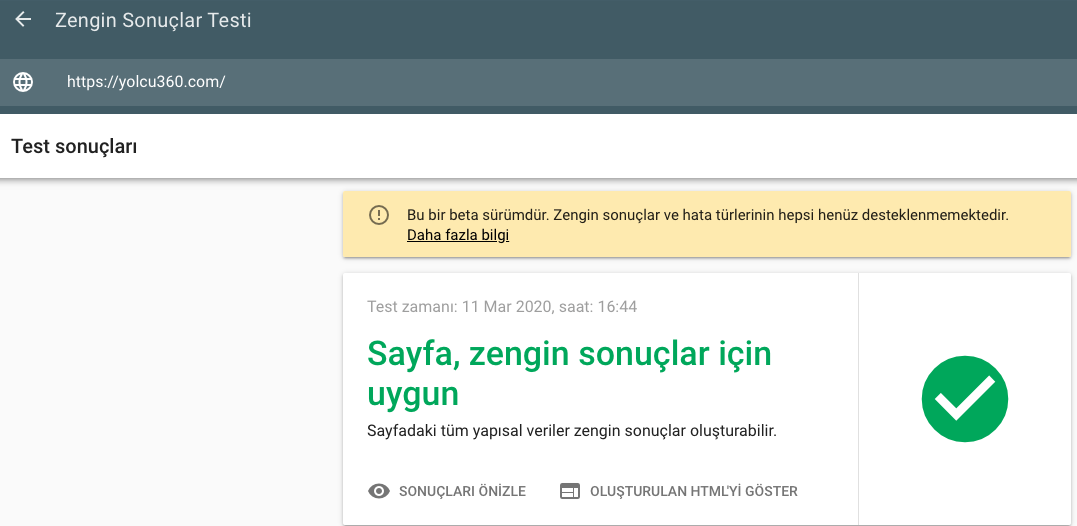Open the 'Daha fazla bilgi' link
The width and height of the screenshot is (1077, 526).
458,236
